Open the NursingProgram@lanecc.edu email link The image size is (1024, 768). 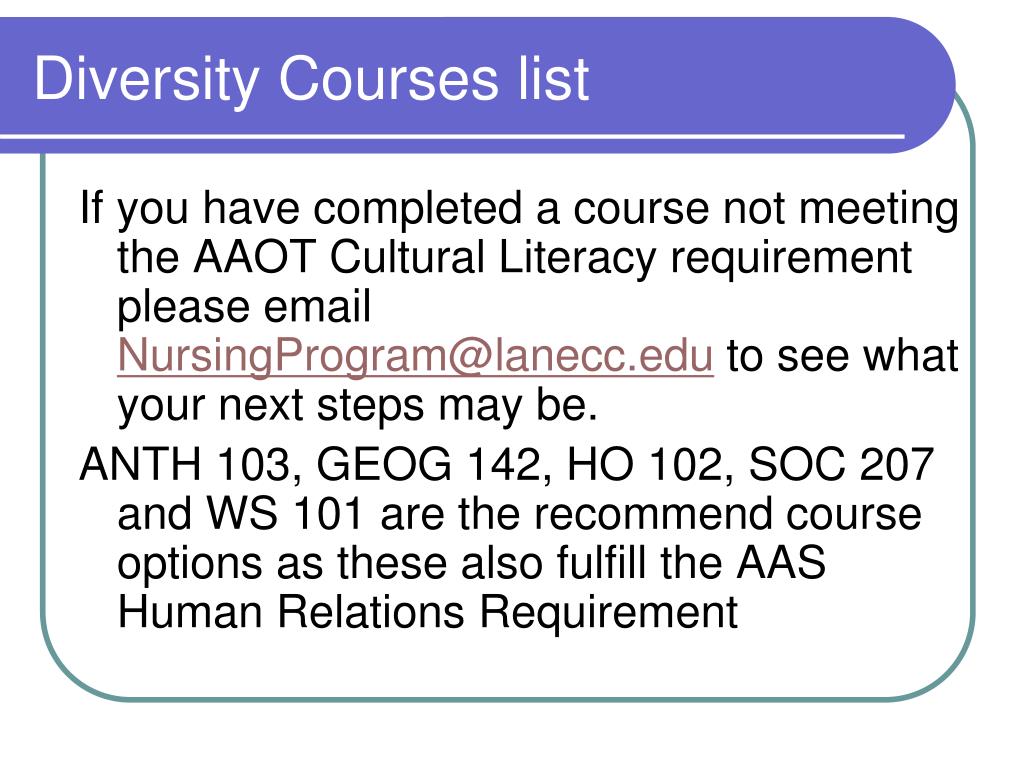[x=415, y=357]
